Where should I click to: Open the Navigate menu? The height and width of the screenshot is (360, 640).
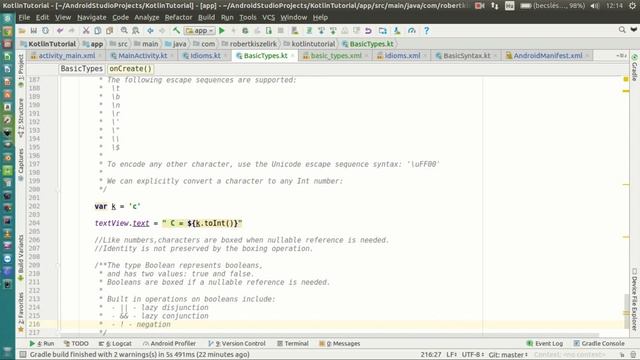91,18
